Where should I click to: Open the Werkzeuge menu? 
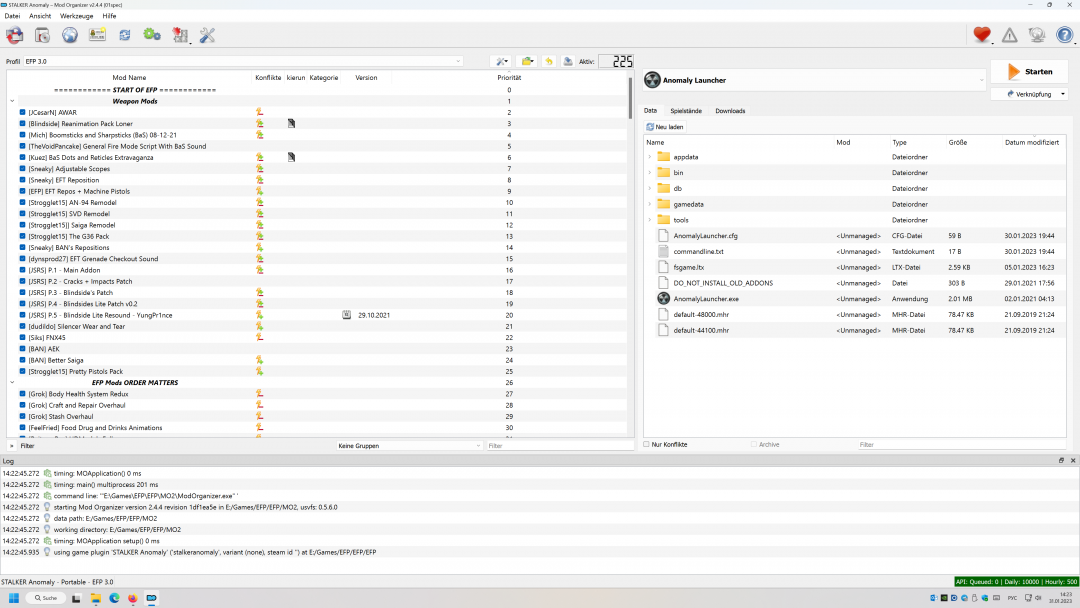click(76, 16)
